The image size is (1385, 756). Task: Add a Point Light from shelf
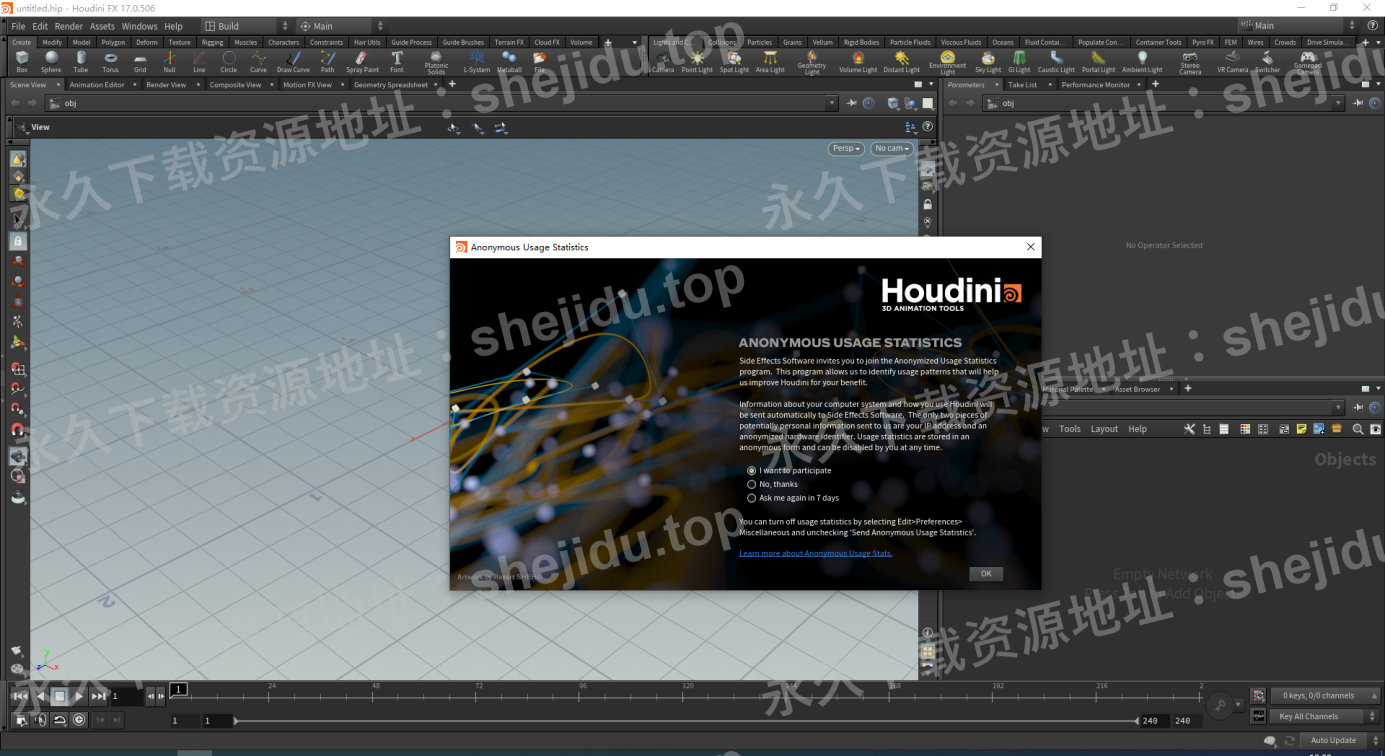[x=697, y=62]
